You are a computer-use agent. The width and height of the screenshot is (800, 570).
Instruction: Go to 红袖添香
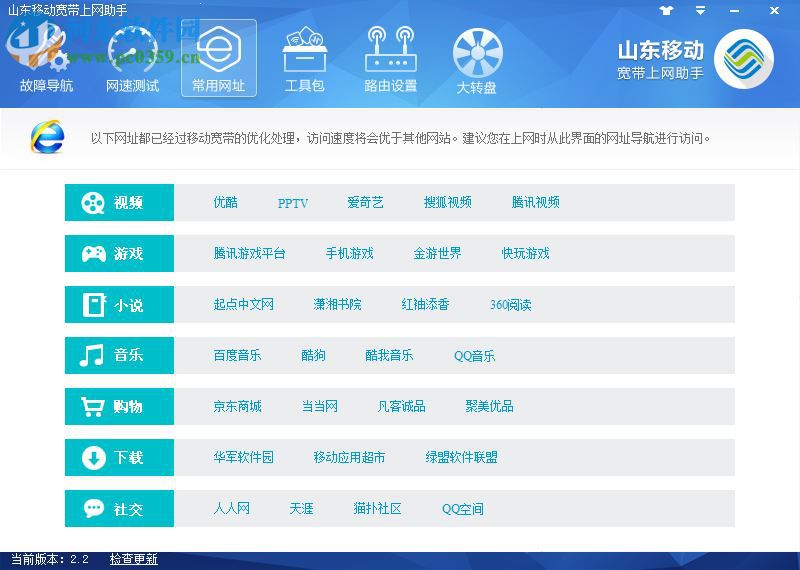pyautogui.click(x=425, y=305)
